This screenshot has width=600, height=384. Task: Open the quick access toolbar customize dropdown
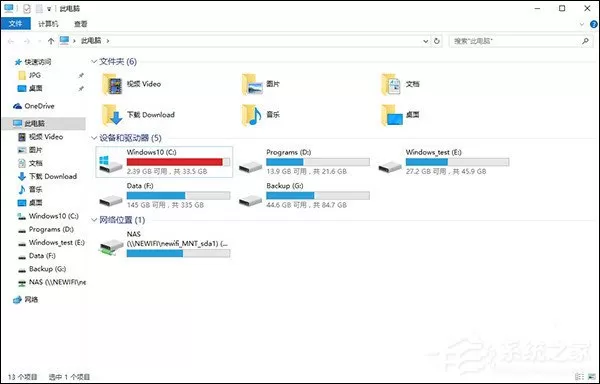click(49, 9)
